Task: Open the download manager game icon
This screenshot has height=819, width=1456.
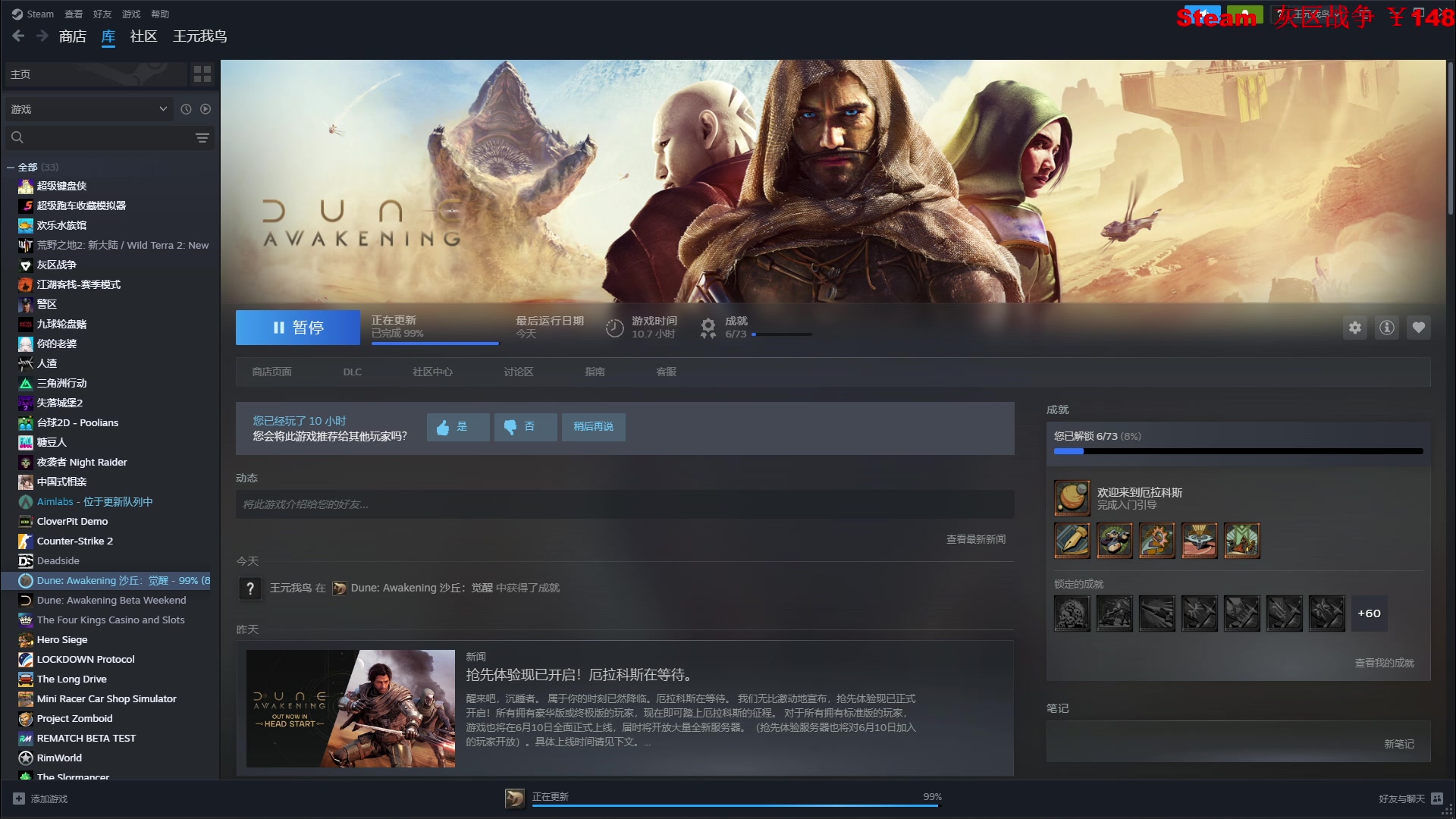Action: 515,798
